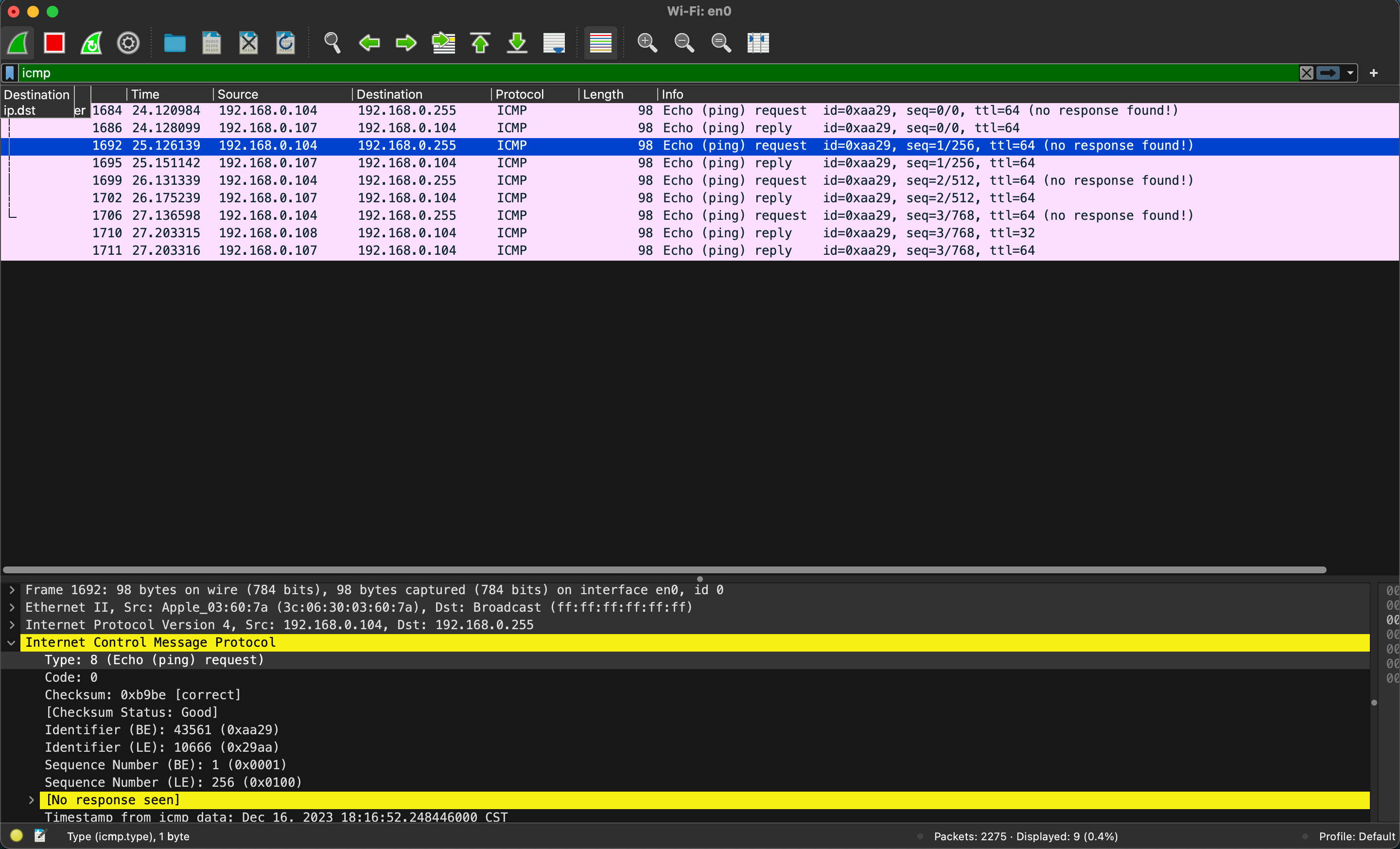Sort by the Time column

coord(170,94)
